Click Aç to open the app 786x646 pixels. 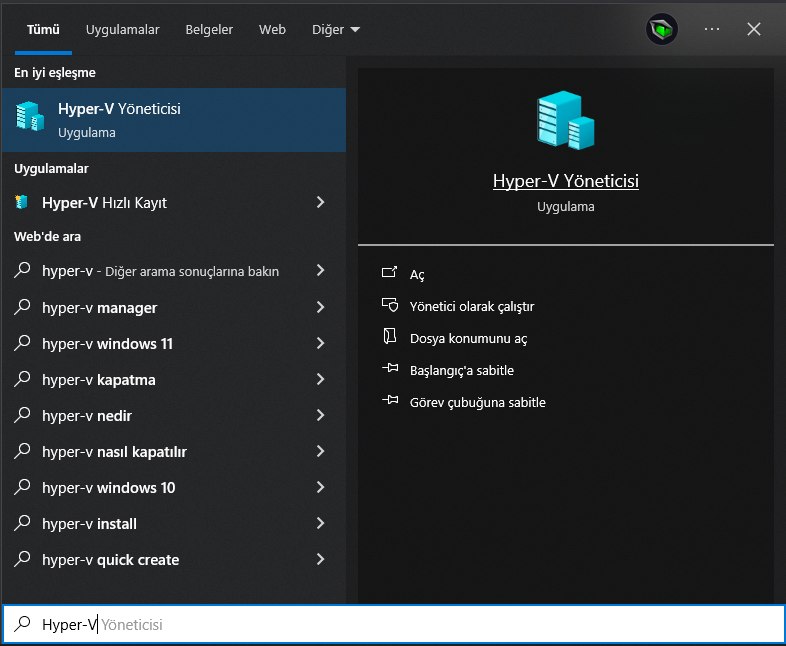pos(417,275)
